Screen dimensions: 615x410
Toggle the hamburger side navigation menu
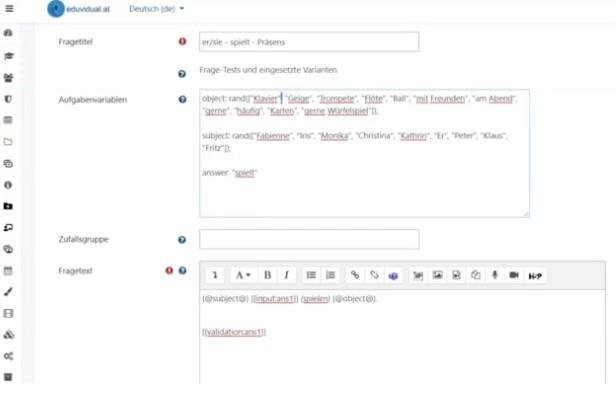coord(9,9)
